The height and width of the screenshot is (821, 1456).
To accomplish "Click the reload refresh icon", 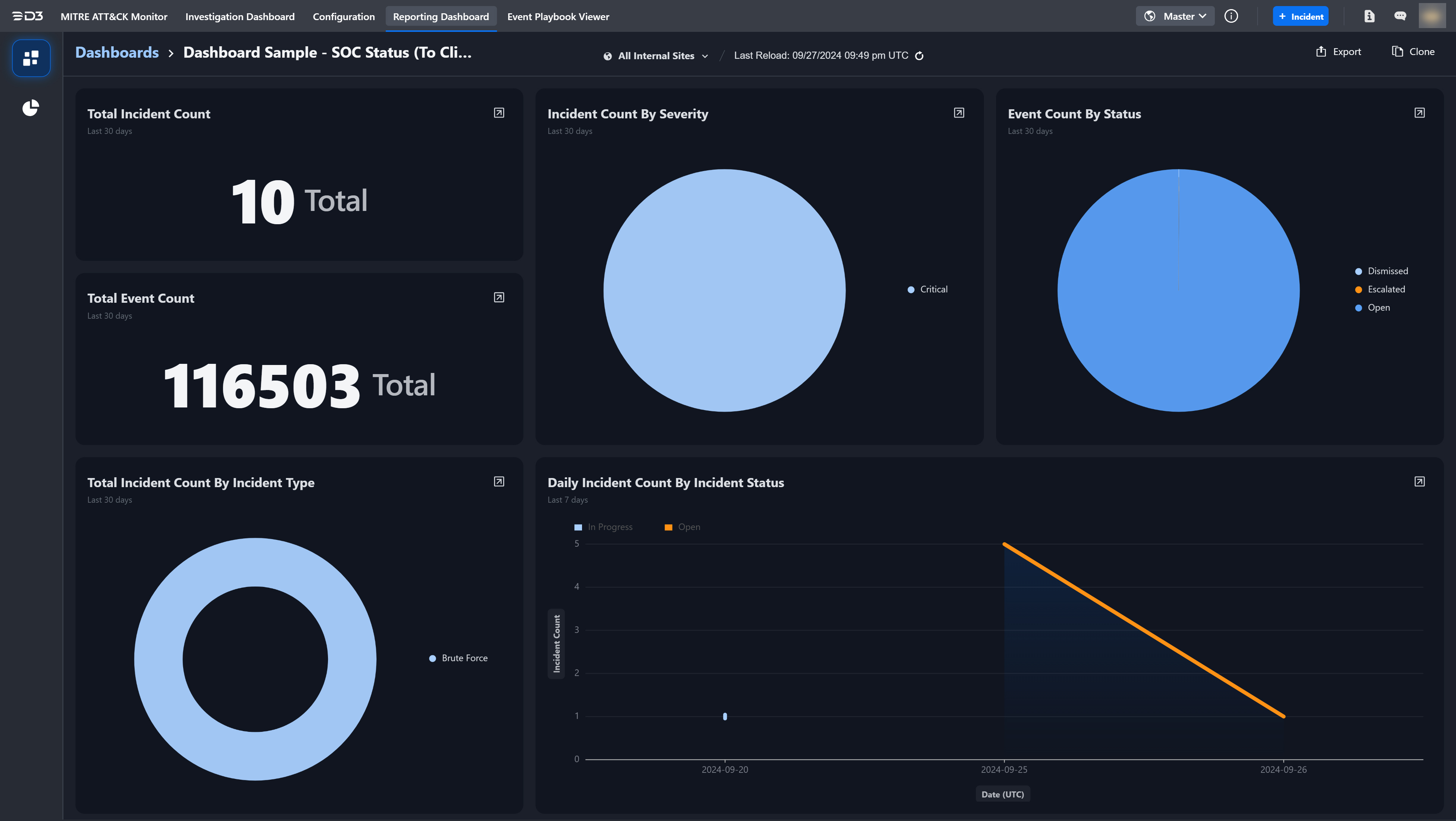I will click(x=919, y=55).
